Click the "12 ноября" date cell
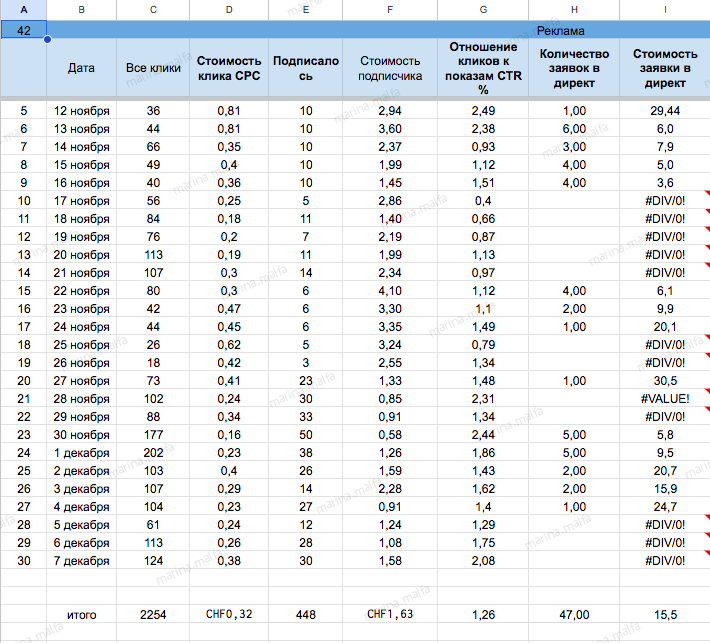710x643 pixels. click(82, 110)
